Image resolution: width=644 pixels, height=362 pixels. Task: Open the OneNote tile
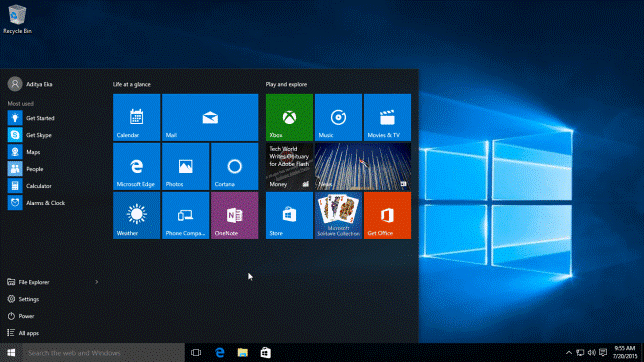pyautogui.click(x=235, y=215)
